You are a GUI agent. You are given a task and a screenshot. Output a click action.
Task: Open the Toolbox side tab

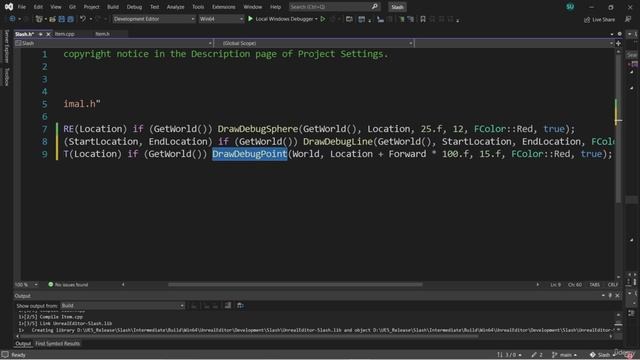6,77
